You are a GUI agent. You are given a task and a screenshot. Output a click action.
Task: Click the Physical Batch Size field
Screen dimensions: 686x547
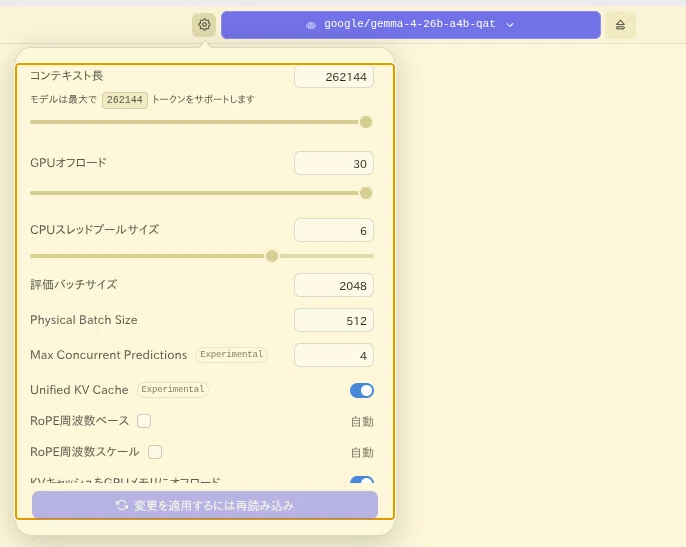click(x=334, y=320)
